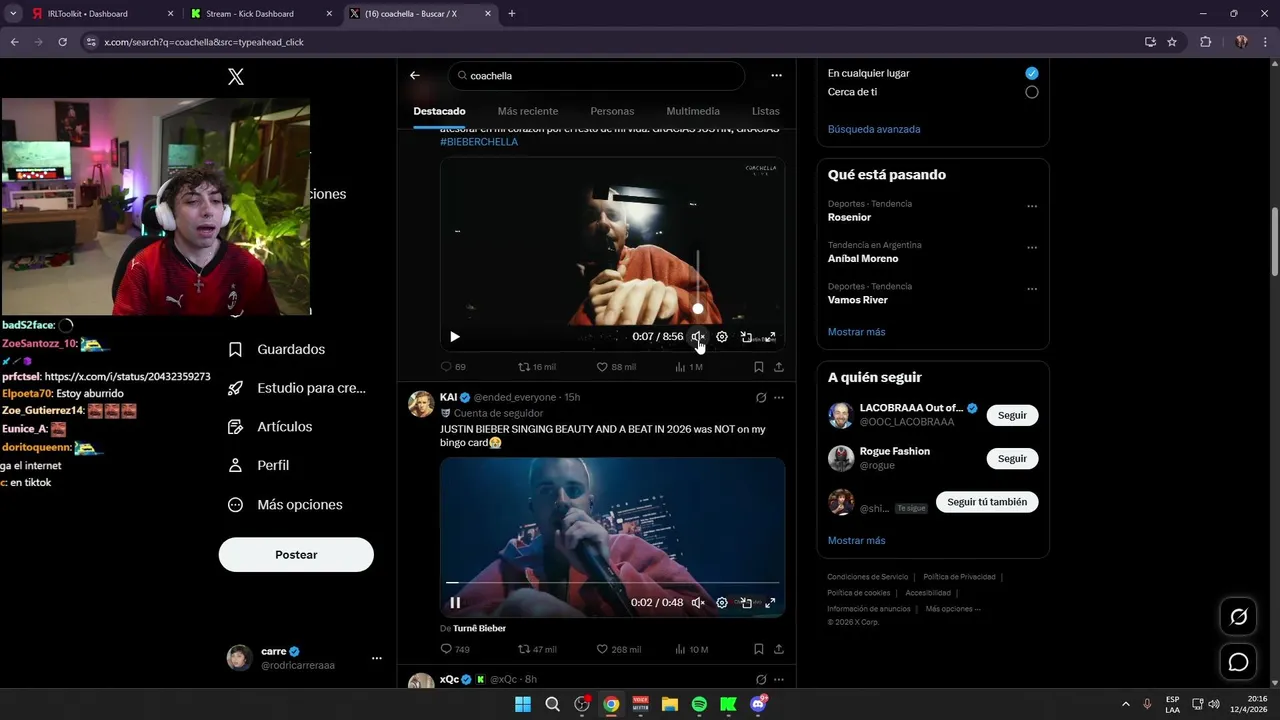Reply to post with 69 comments
1280x720 pixels.
click(453, 367)
